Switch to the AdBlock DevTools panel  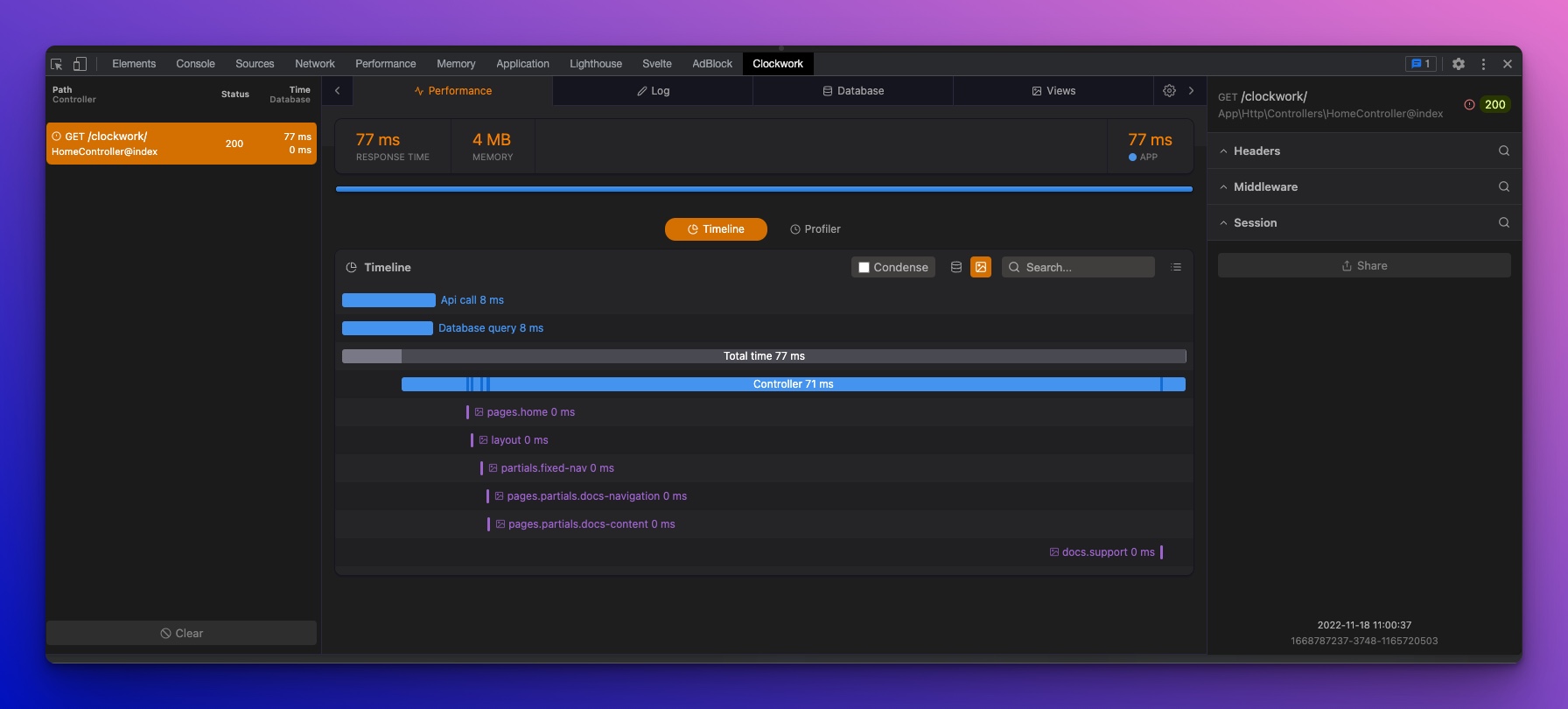coord(712,64)
